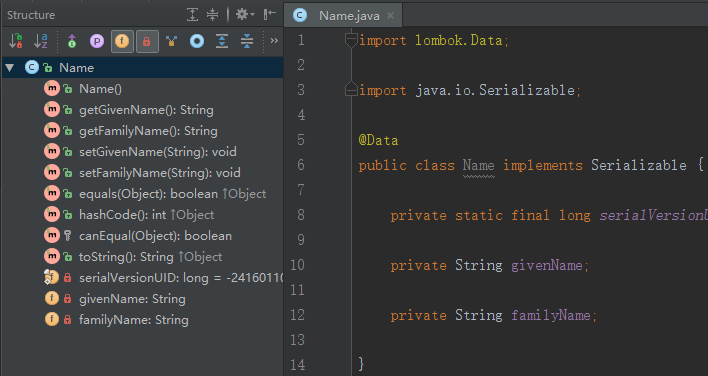Viewport: 708px width, 376px height.
Task: Click method icon of Name() constructor
Action: coord(52,88)
